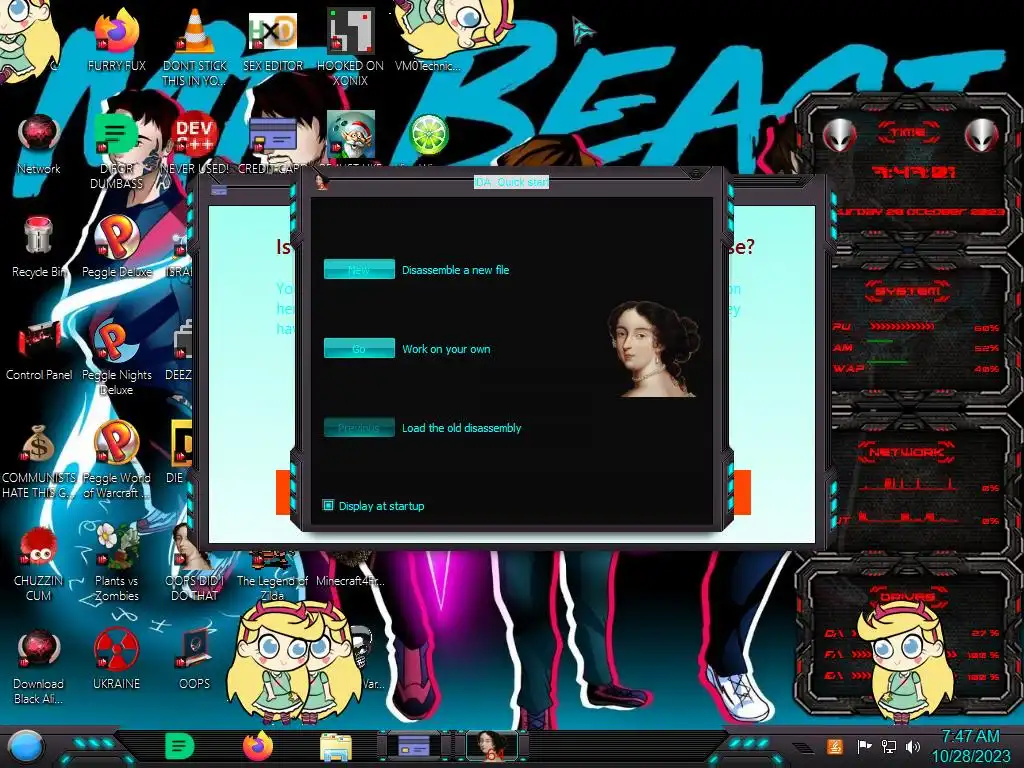The width and height of the screenshot is (1024, 768).
Task: Click the Load the old disassembly label
Action: click(461, 428)
